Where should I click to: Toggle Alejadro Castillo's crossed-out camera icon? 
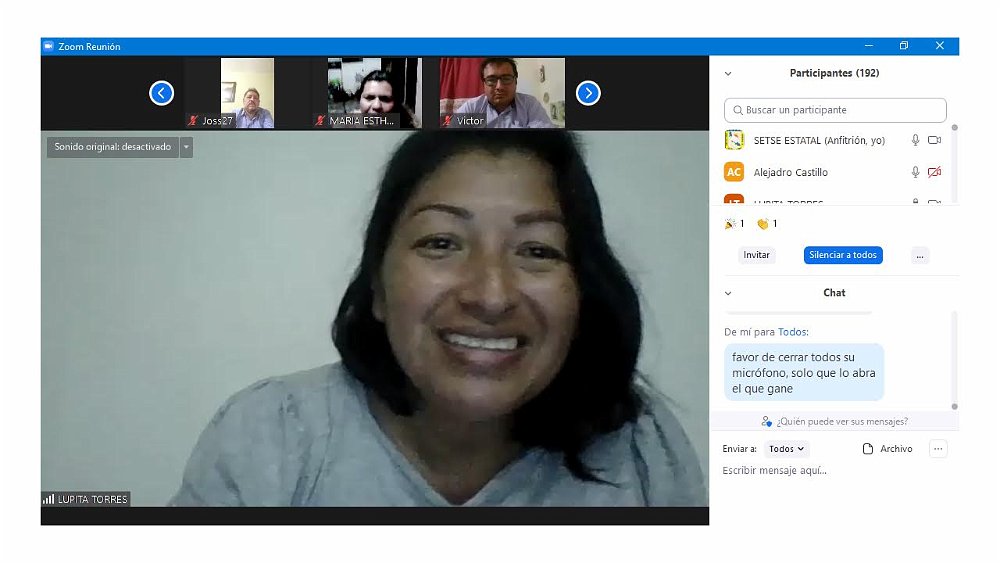[935, 172]
